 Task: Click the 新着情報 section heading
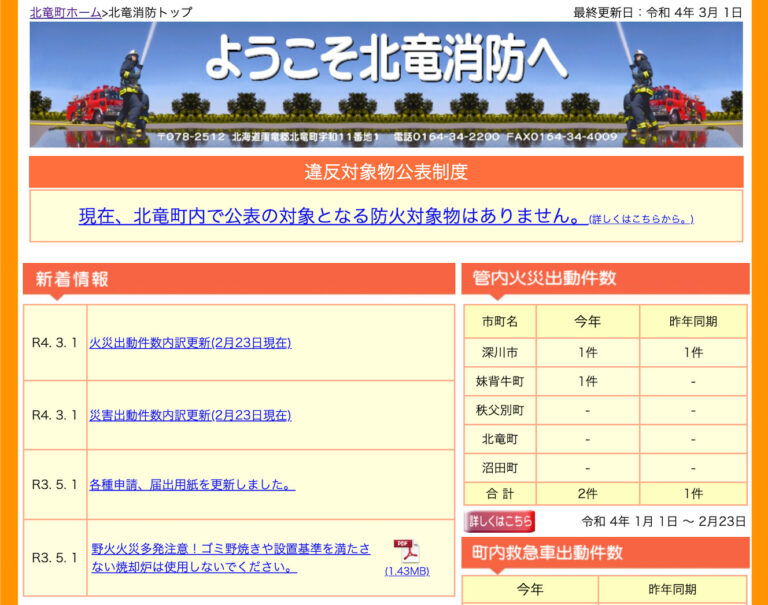pos(72,280)
